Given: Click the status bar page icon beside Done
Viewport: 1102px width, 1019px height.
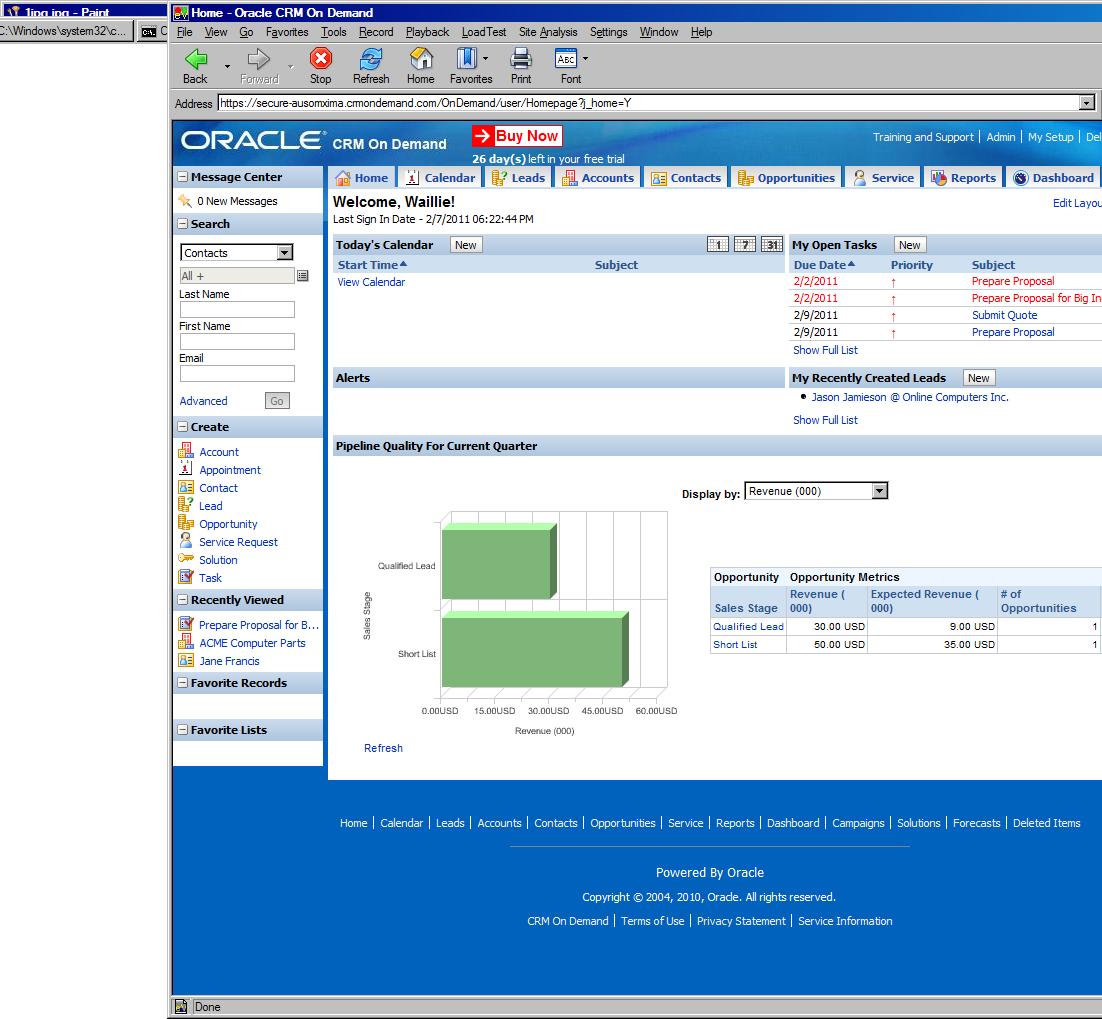Looking at the screenshot, I should [x=181, y=1006].
